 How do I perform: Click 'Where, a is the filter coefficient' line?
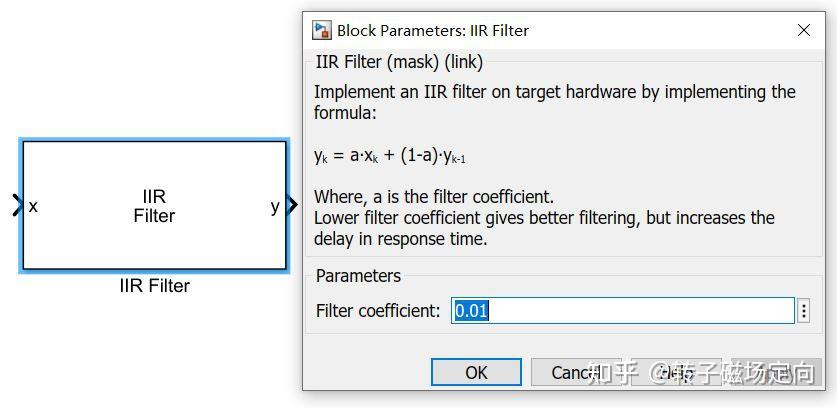tap(433, 196)
